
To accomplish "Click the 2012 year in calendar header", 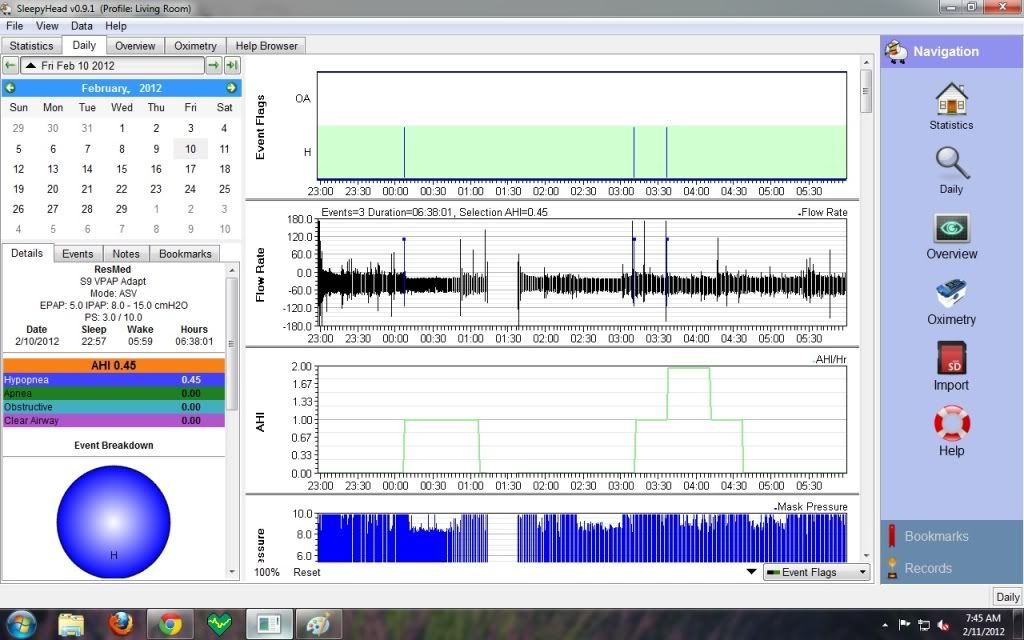I will pos(150,88).
